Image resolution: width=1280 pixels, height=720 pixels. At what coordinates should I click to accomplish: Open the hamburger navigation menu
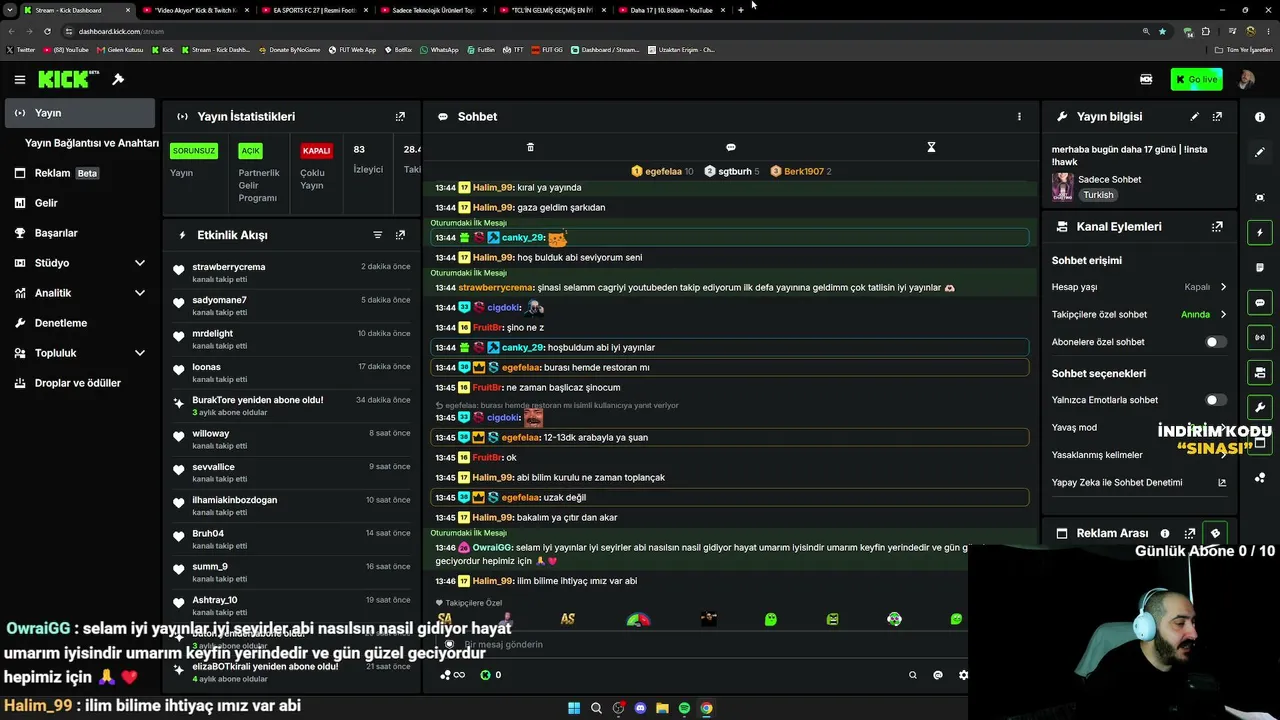click(x=19, y=80)
